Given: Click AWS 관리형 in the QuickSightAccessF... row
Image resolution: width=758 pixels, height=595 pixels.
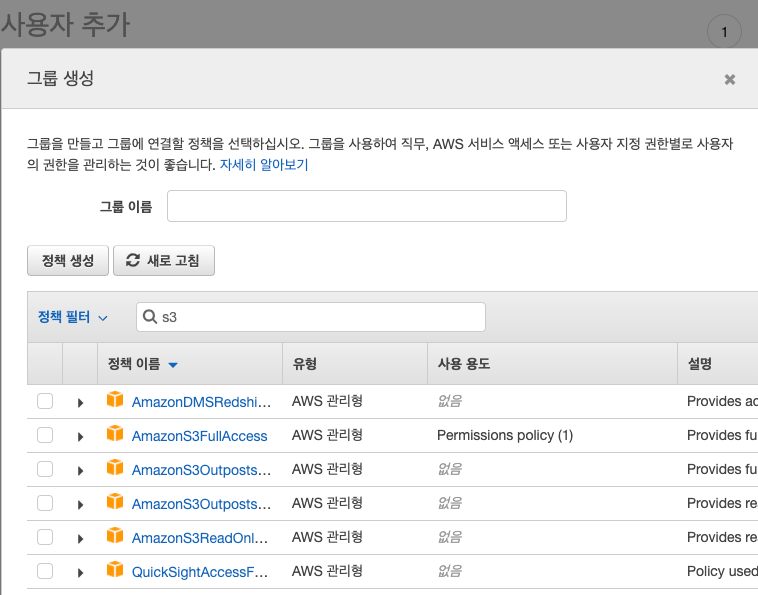Looking at the screenshot, I should tap(327, 571).
